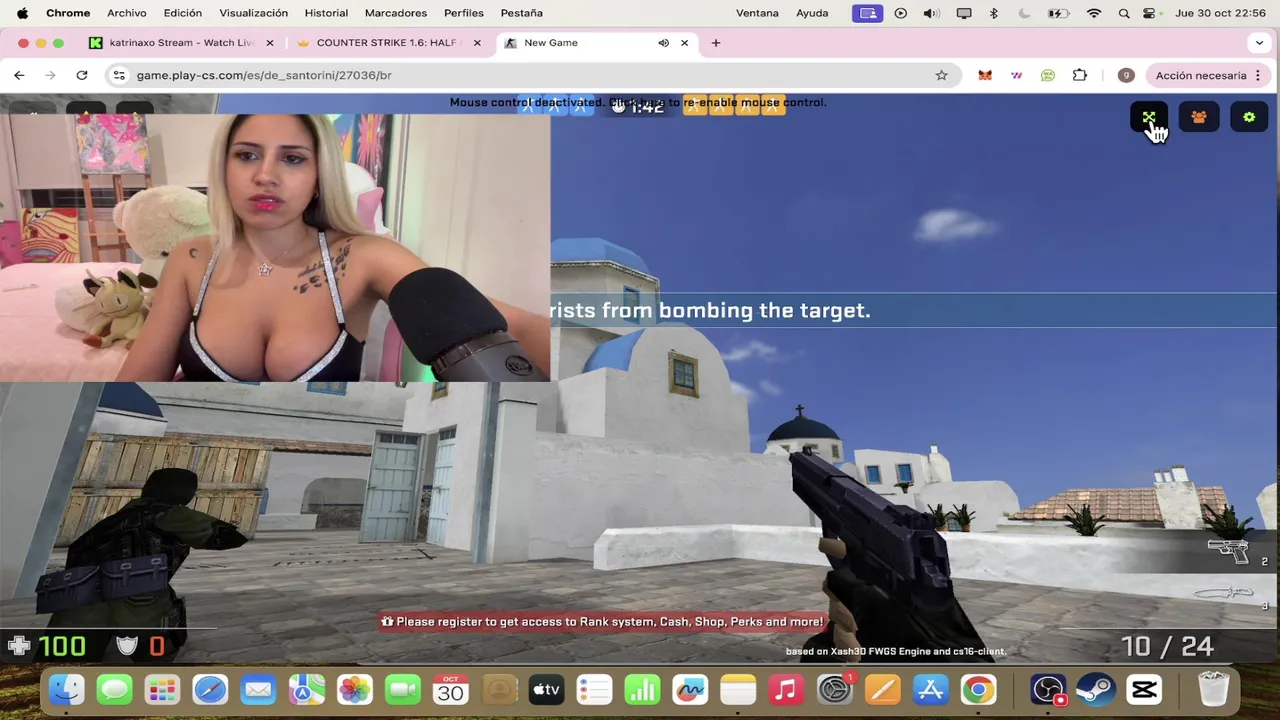The width and height of the screenshot is (1280, 720).
Task: Open Launchpad from the Dock
Action: click(162, 690)
